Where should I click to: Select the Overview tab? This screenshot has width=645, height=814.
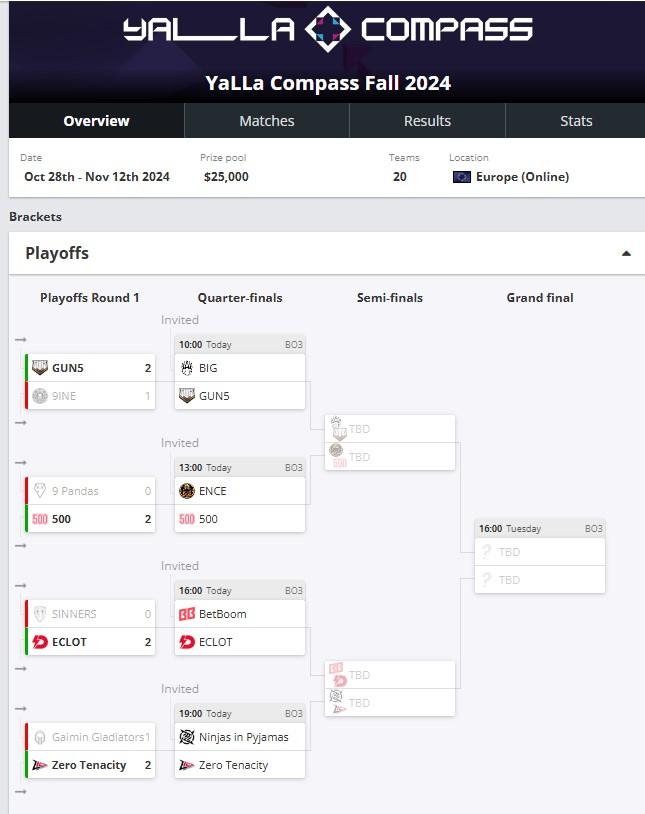(x=97, y=120)
